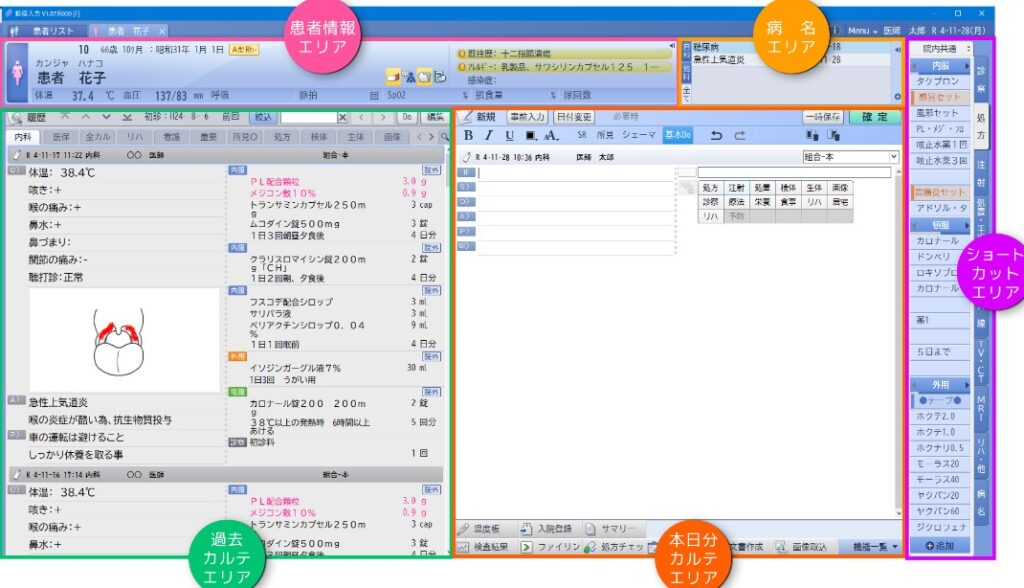
Task: Click the italic formatting icon
Action: tap(489, 136)
